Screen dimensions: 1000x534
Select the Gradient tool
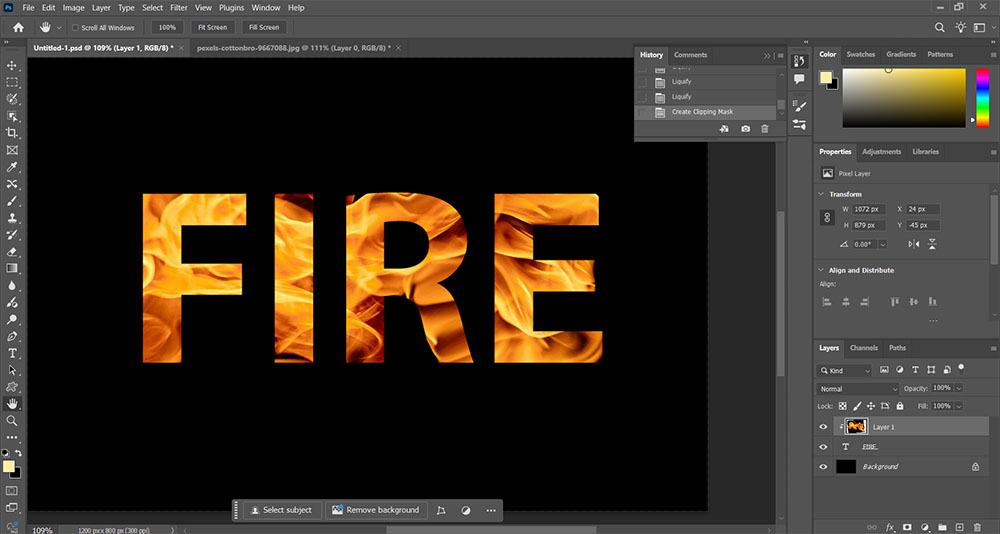[11, 269]
